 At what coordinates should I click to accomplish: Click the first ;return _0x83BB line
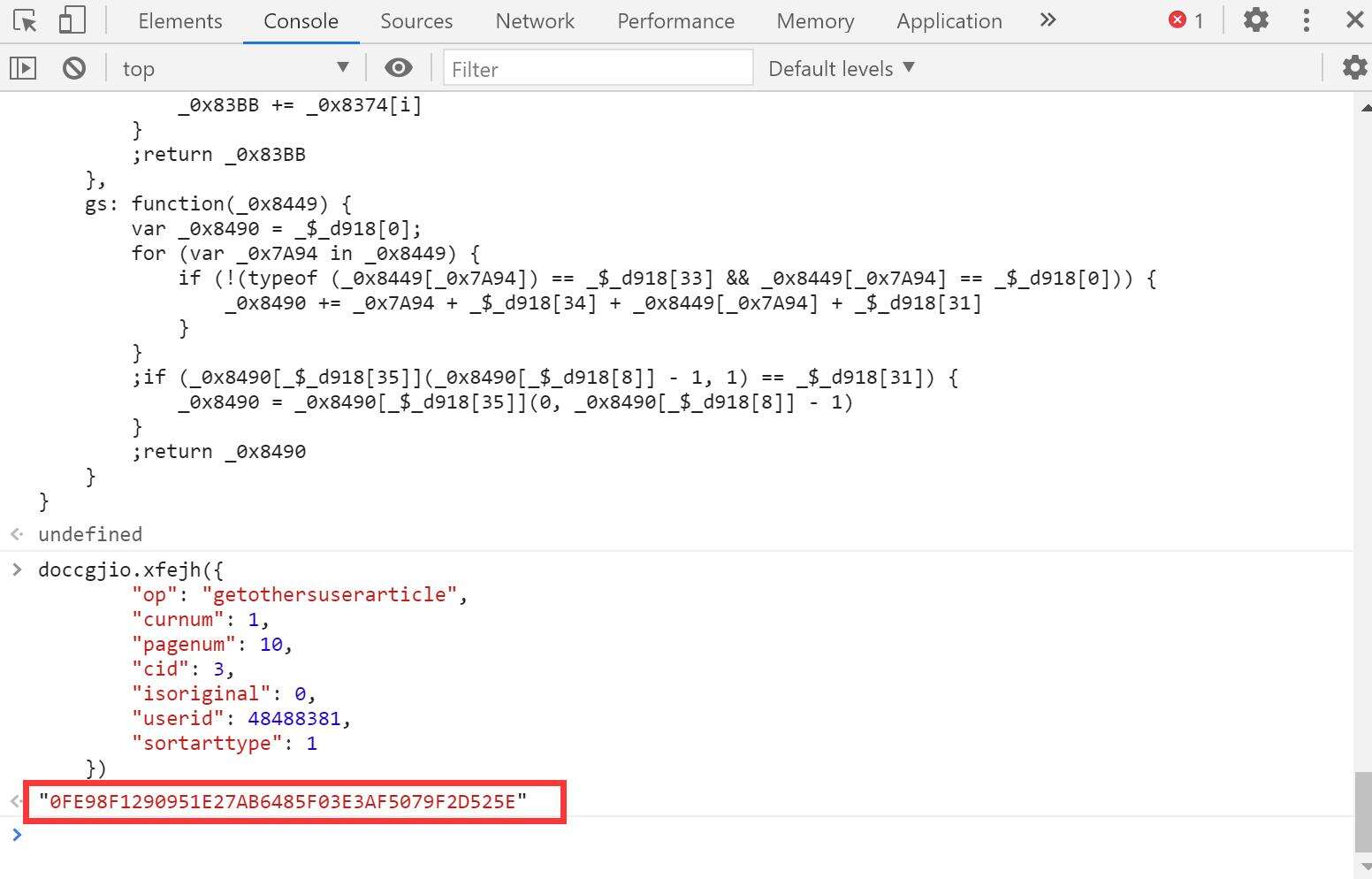[x=218, y=154]
